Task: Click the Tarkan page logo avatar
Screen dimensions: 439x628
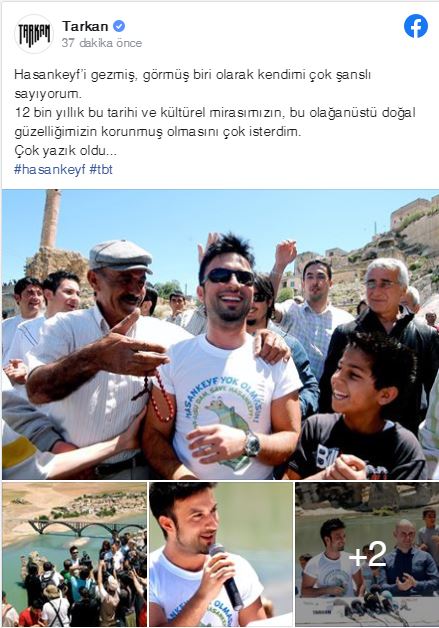Action: [x=34, y=34]
